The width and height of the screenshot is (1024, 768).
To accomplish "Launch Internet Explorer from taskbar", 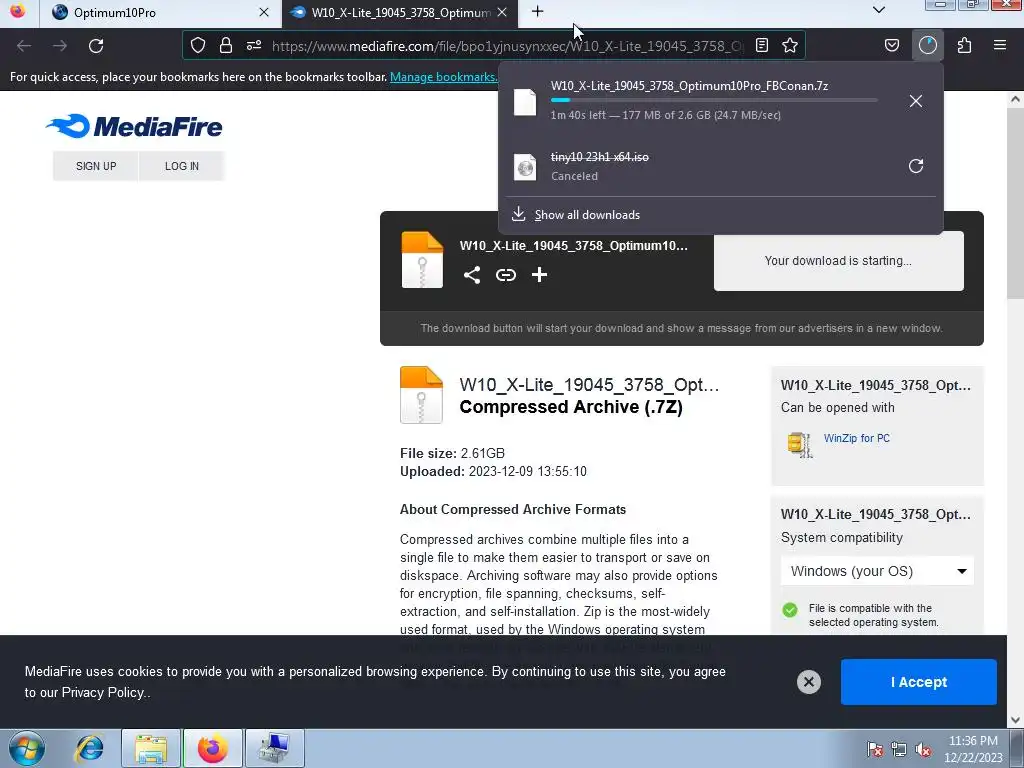I will coord(89,748).
